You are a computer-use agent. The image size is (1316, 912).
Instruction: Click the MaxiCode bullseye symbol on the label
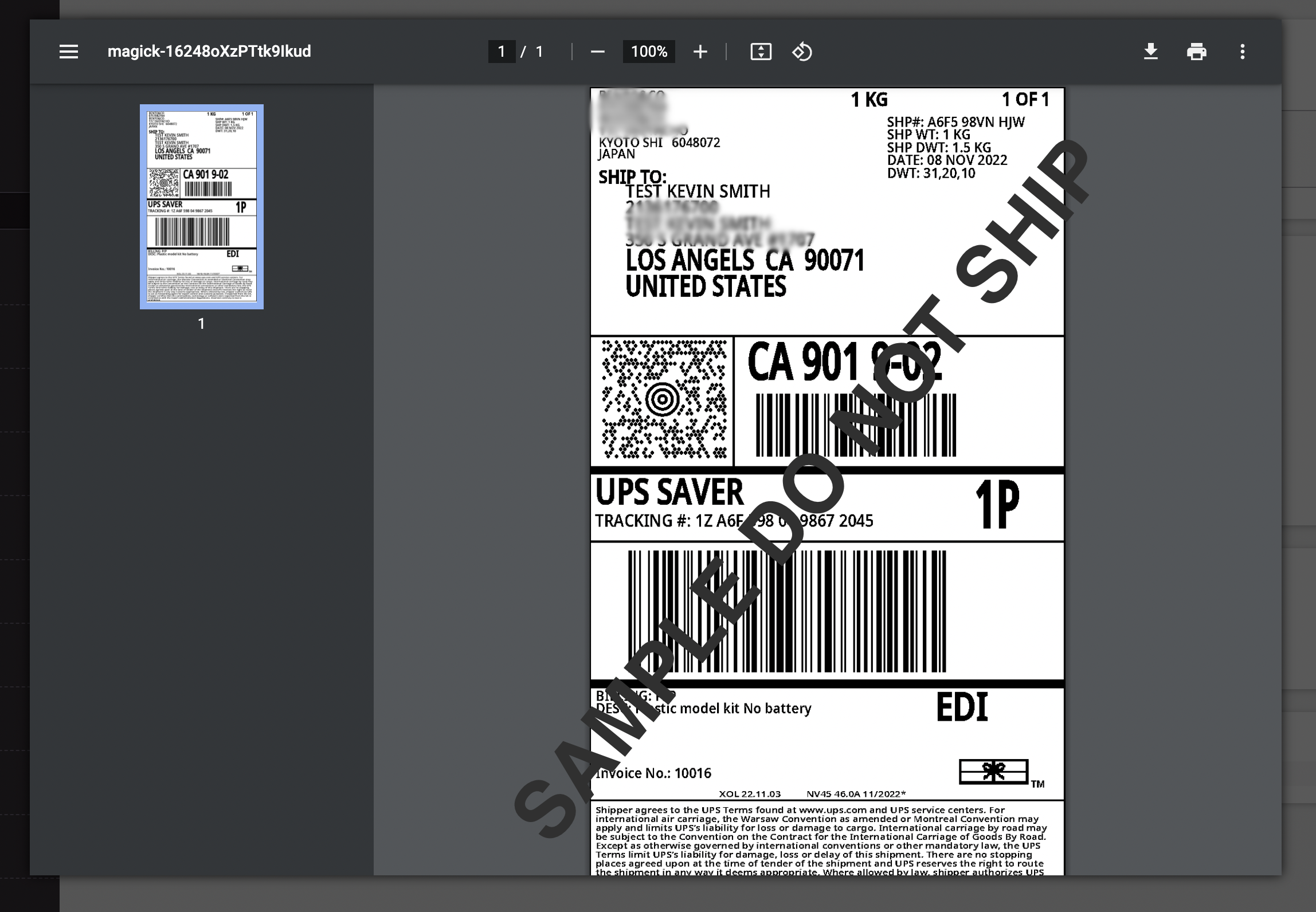pyautogui.click(x=663, y=399)
